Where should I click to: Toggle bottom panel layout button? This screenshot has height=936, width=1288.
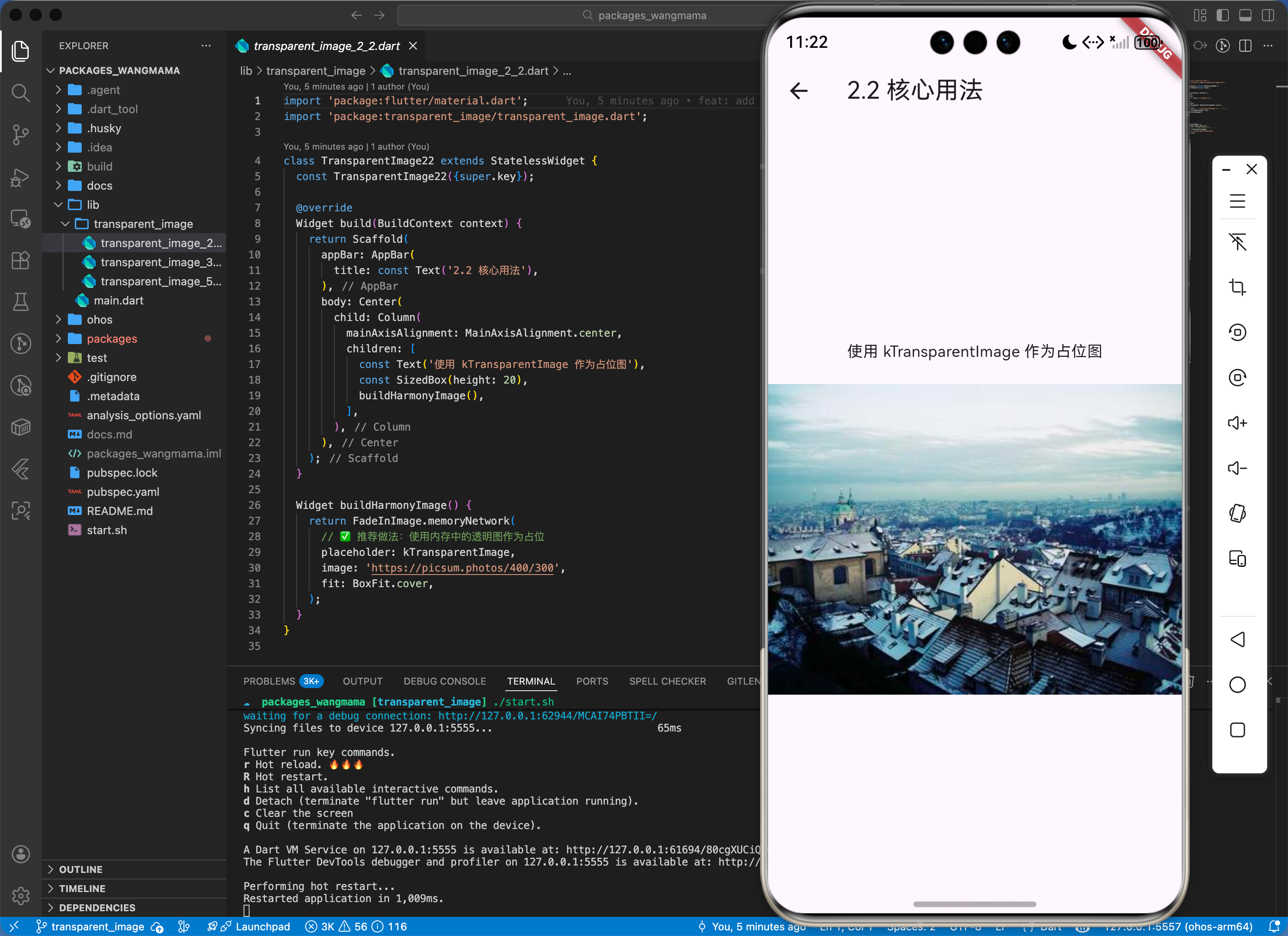[1245, 15]
